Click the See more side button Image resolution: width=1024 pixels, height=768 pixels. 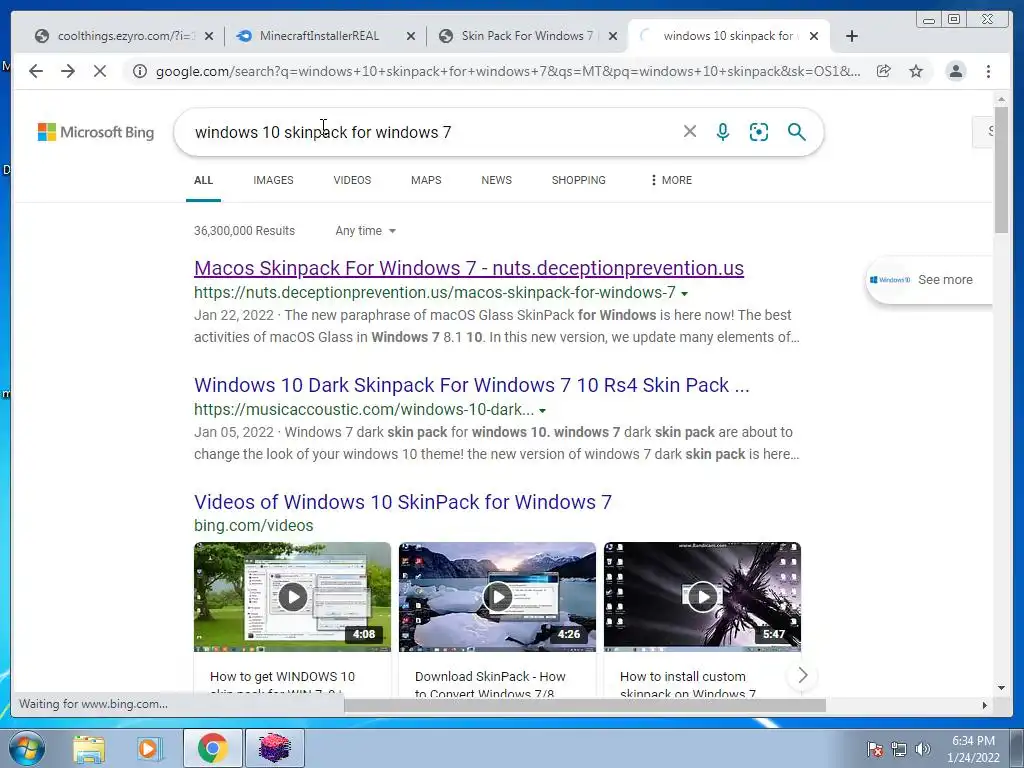[x=929, y=280]
